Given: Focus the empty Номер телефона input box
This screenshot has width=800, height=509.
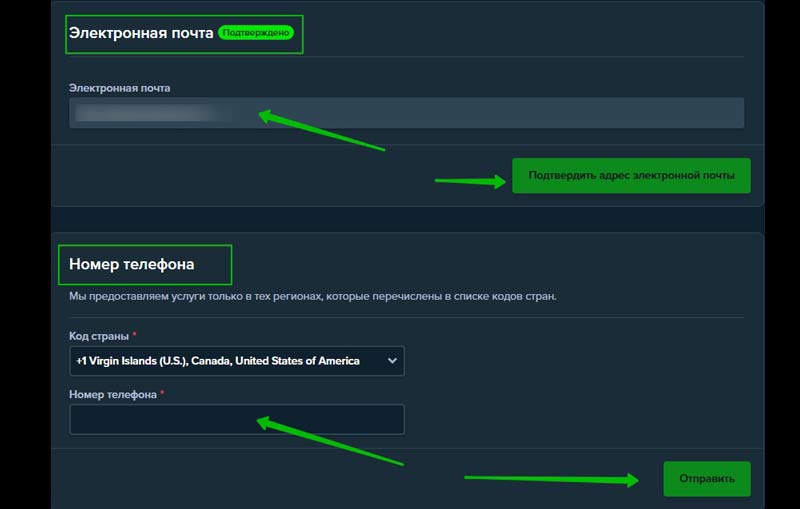Looking at the screenshot, I should (236, 419).
